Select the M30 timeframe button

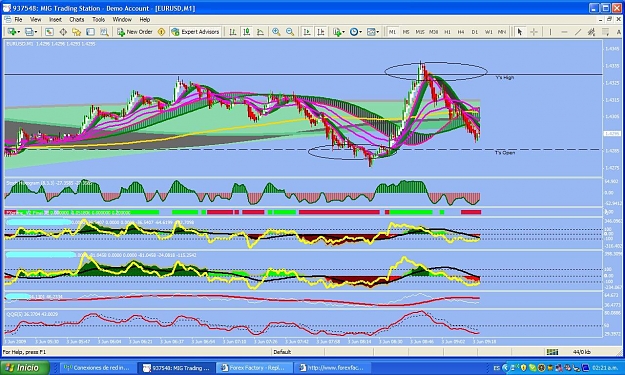(434, 32)
